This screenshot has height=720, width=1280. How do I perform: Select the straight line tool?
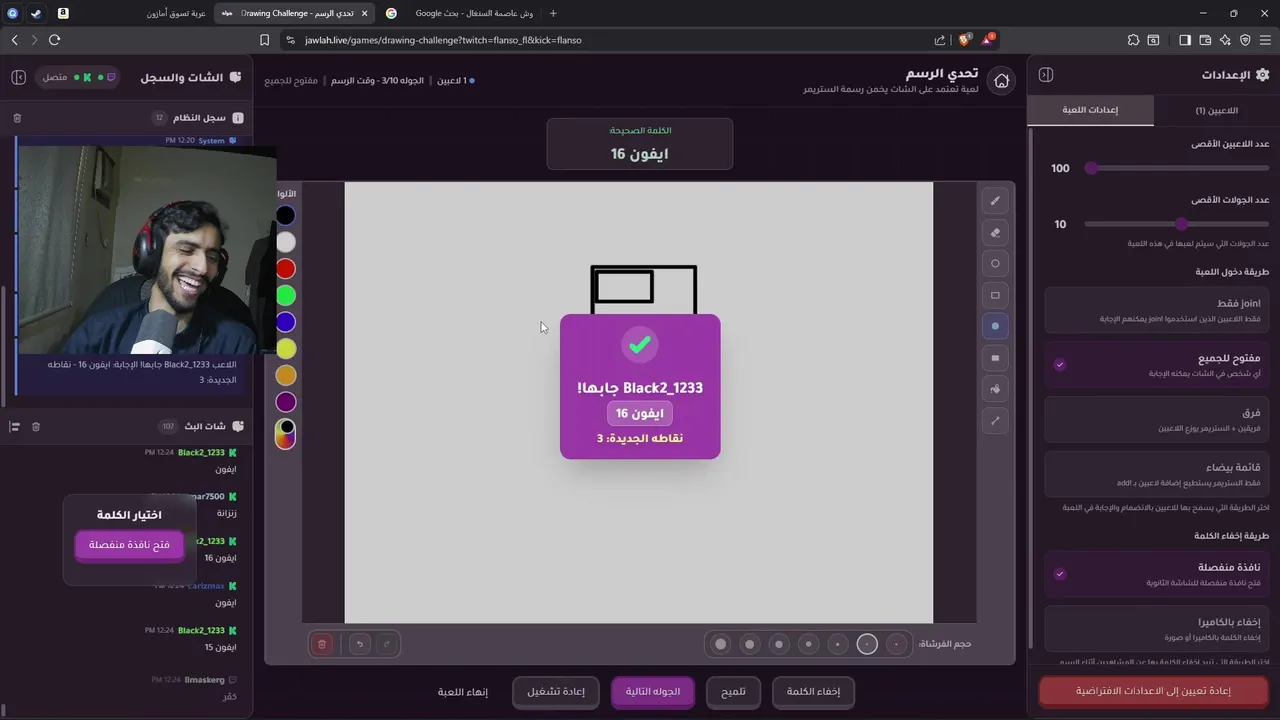995,421
